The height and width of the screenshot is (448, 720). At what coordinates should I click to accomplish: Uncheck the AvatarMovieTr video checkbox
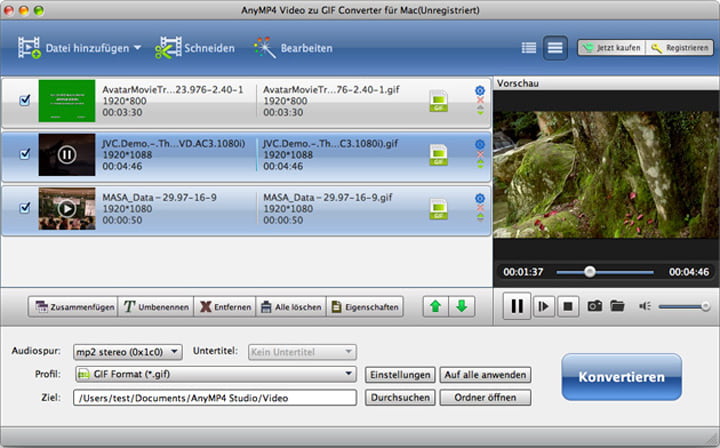[25, 100]
